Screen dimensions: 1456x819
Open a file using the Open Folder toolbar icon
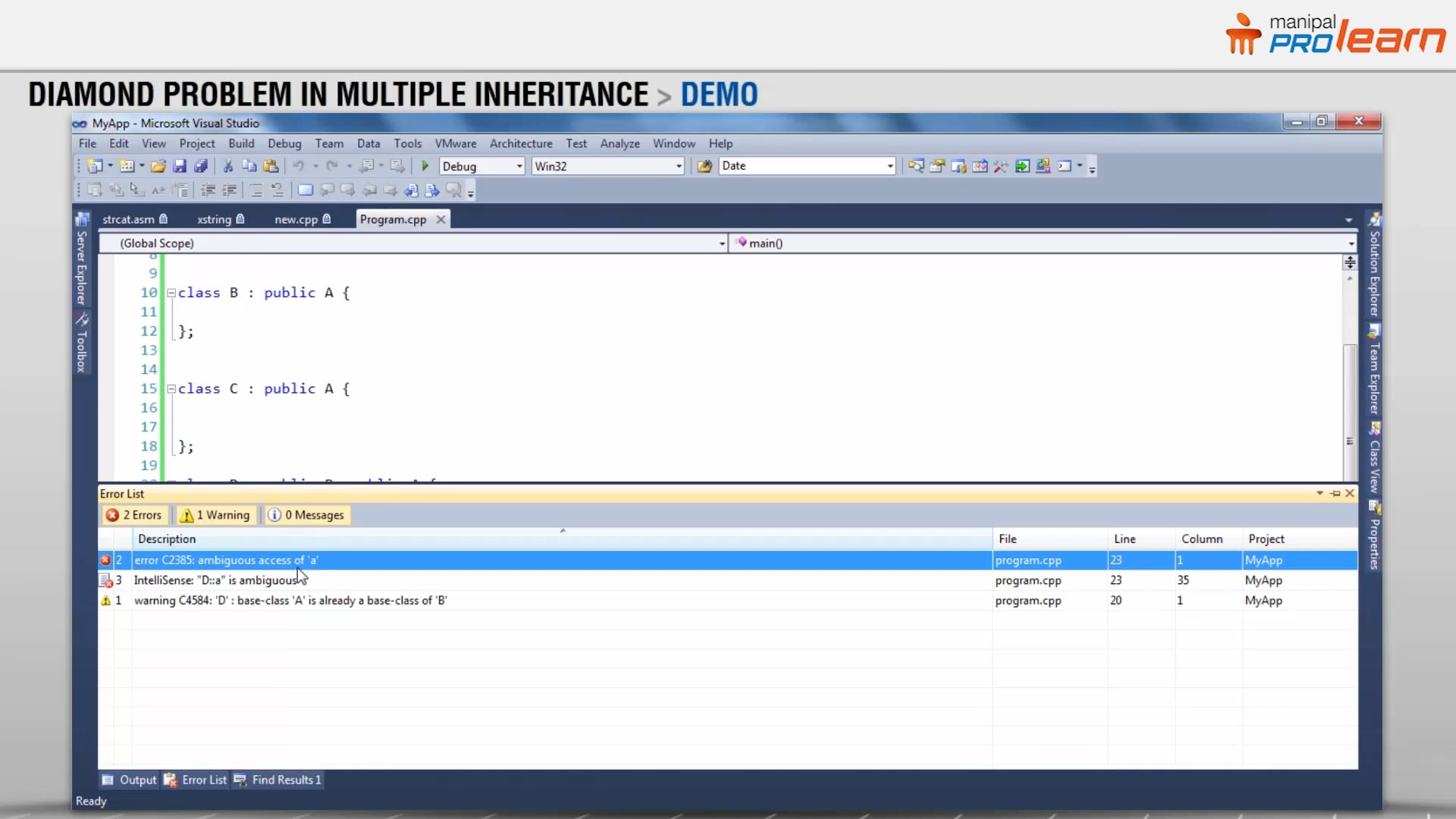158,165
